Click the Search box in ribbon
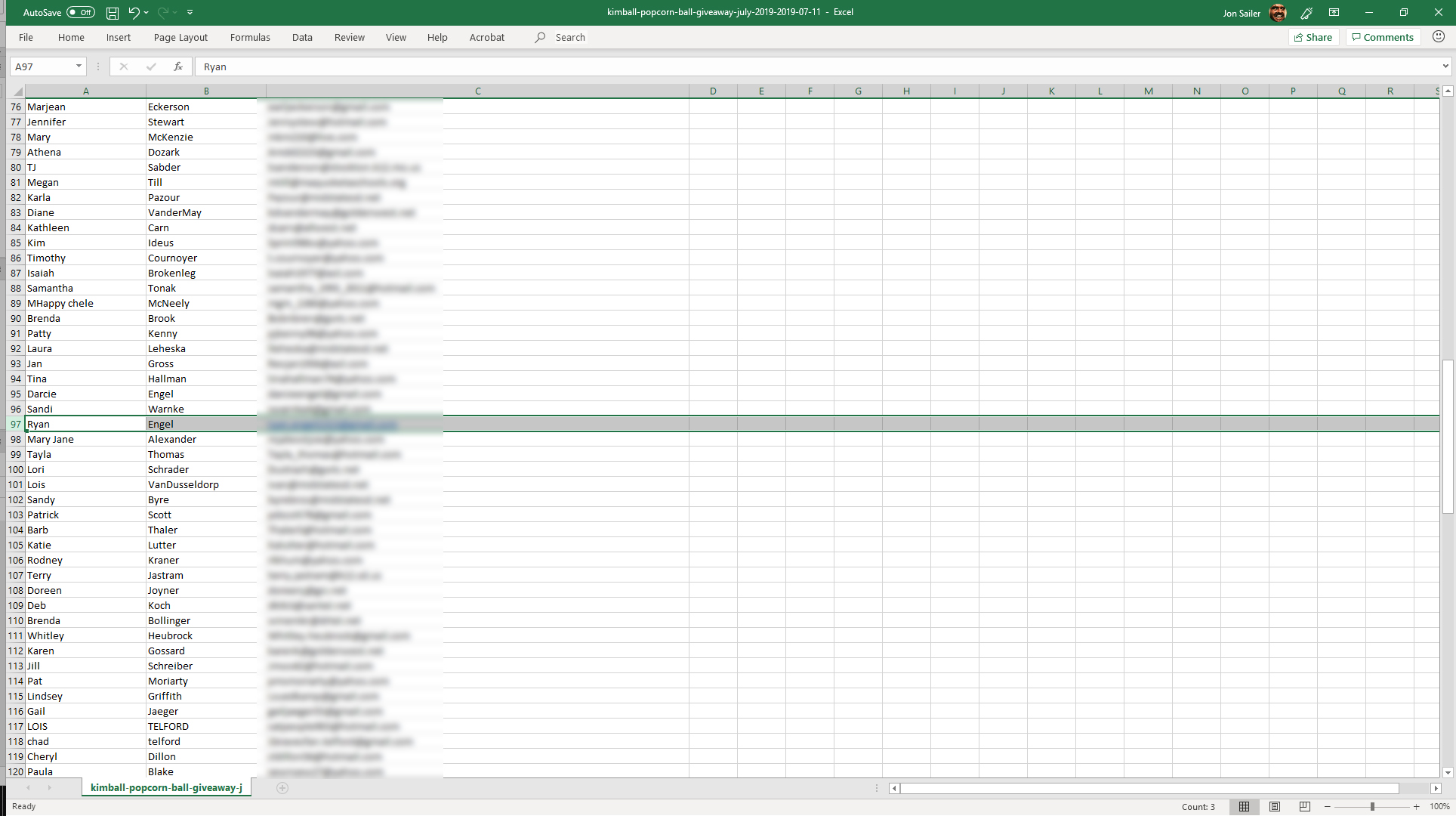Image resolution: width=1456 pixels, height=816 pixels. (x=570, y=37)
